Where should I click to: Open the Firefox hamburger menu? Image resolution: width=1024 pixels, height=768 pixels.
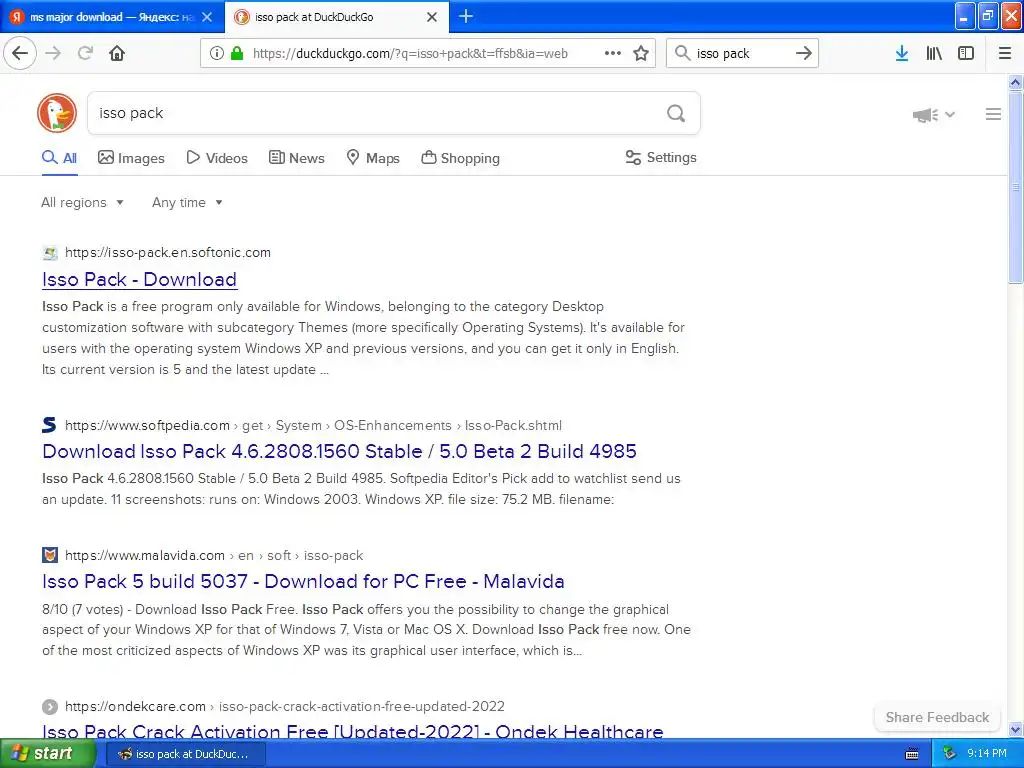tap(1005, 53)
